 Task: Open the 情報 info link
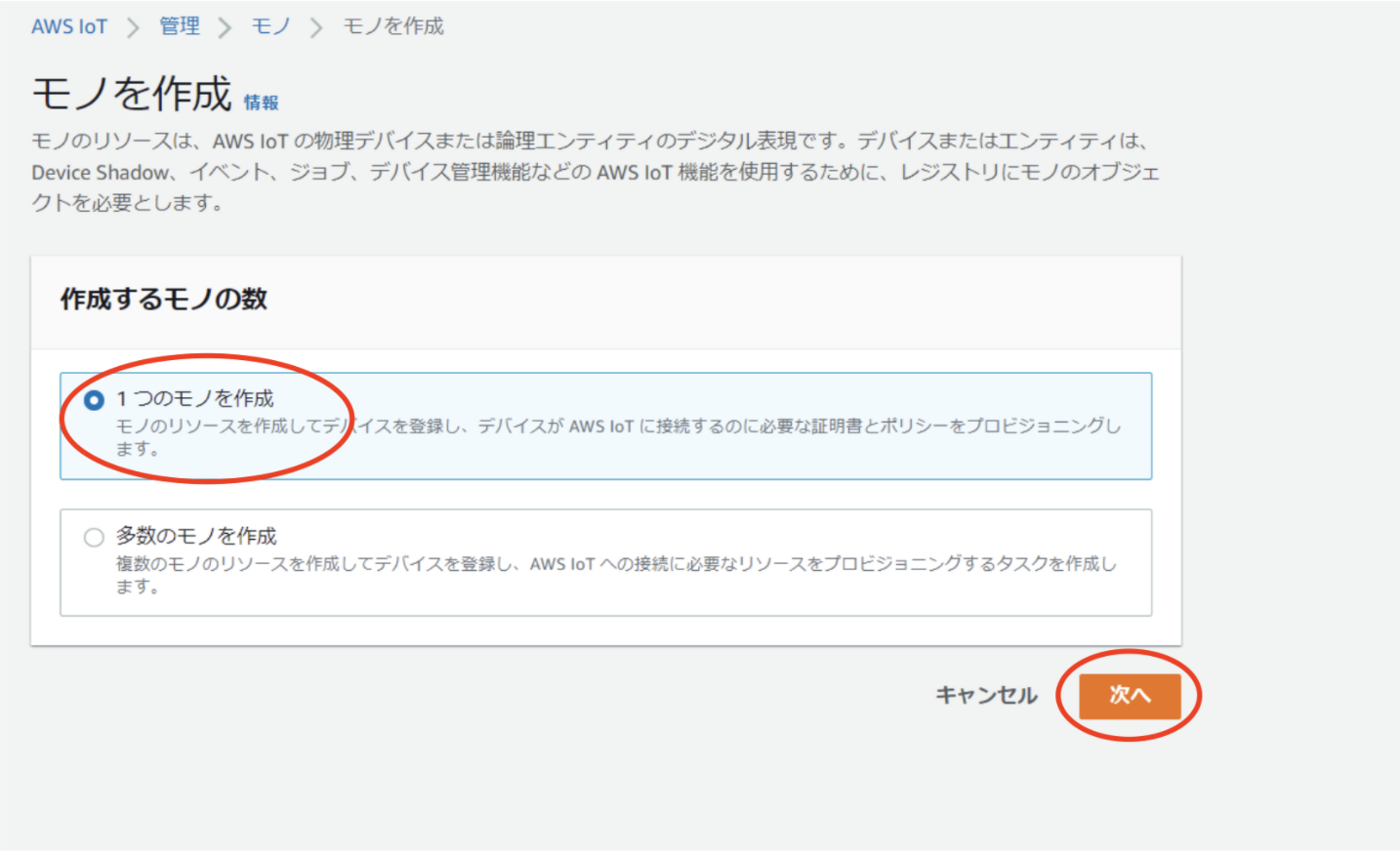pyautogui.click(x=261, y=102)
